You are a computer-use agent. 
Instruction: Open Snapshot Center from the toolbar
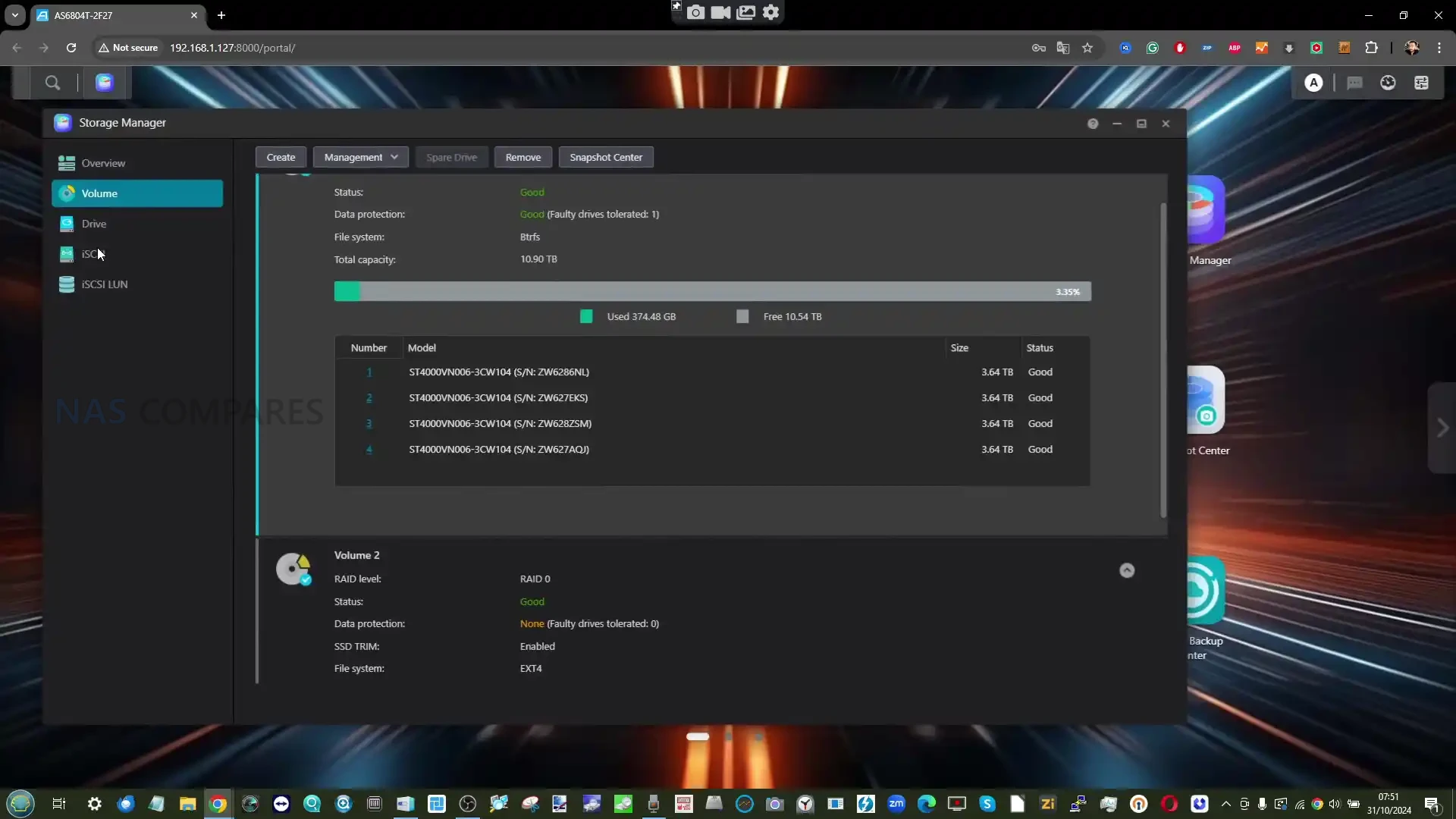[606, 157]
